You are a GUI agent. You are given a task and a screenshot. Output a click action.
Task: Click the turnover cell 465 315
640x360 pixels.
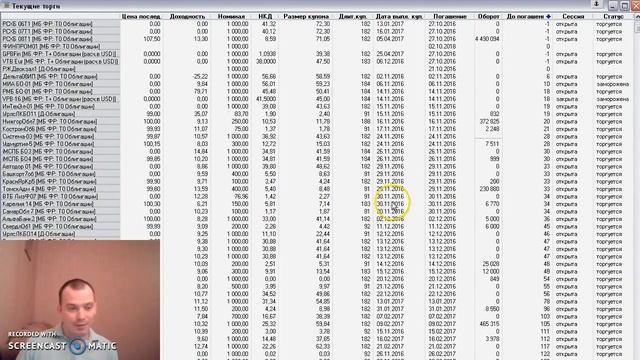(x=489, y=324)
